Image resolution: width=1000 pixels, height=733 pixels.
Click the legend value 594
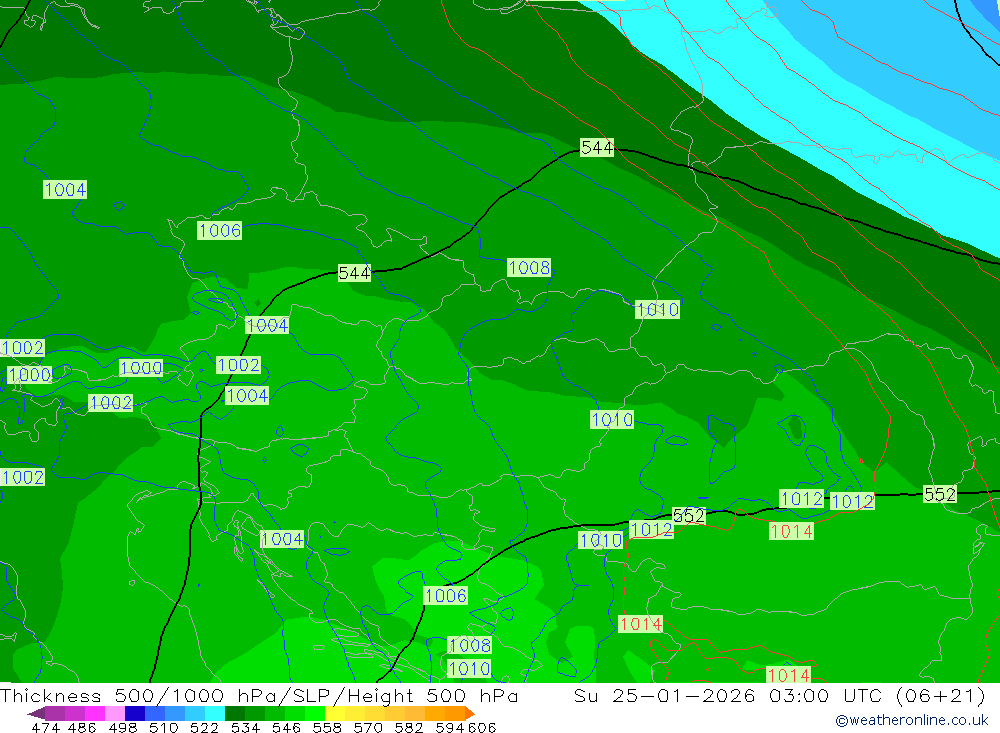tap(450, 728)
